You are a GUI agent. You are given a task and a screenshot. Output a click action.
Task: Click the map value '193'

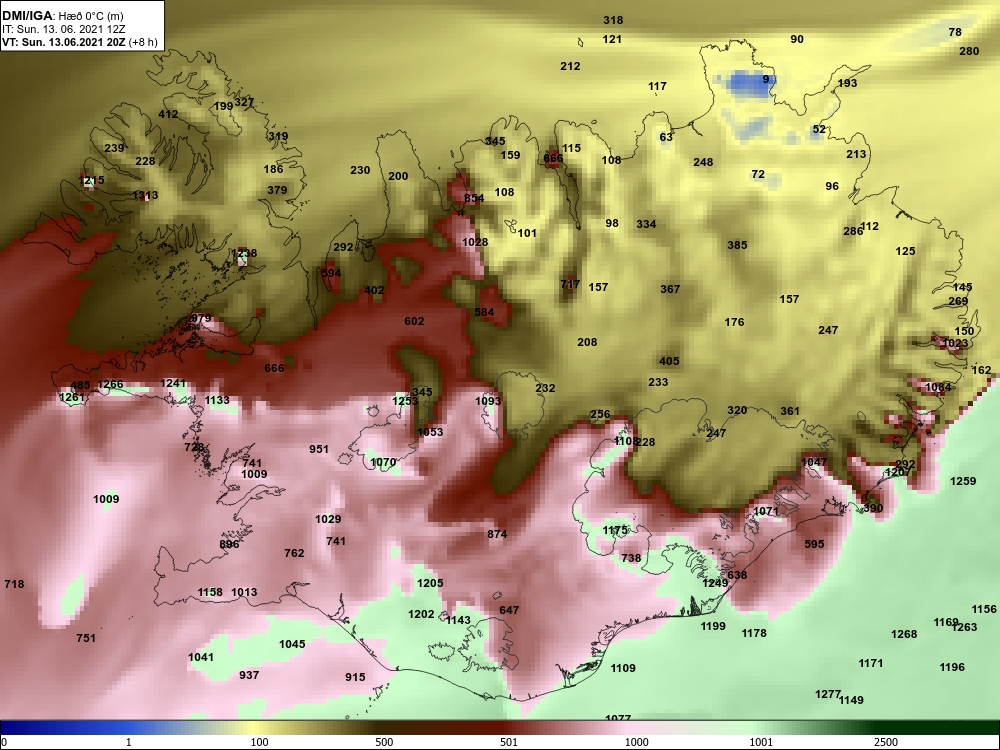(847, 84)
